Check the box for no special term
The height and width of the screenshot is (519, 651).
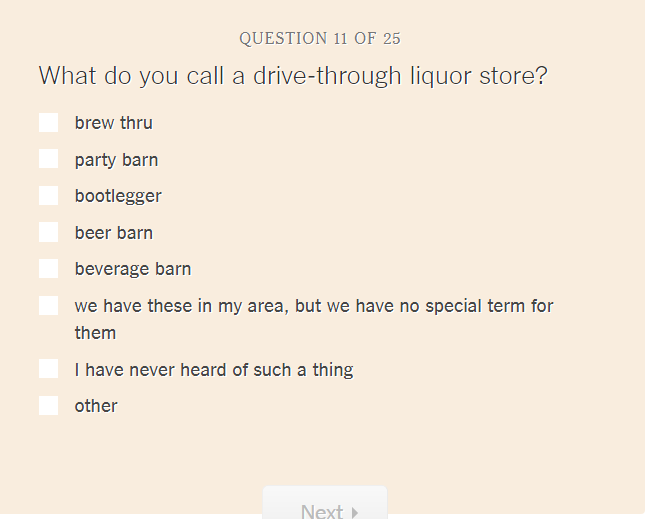49,306
